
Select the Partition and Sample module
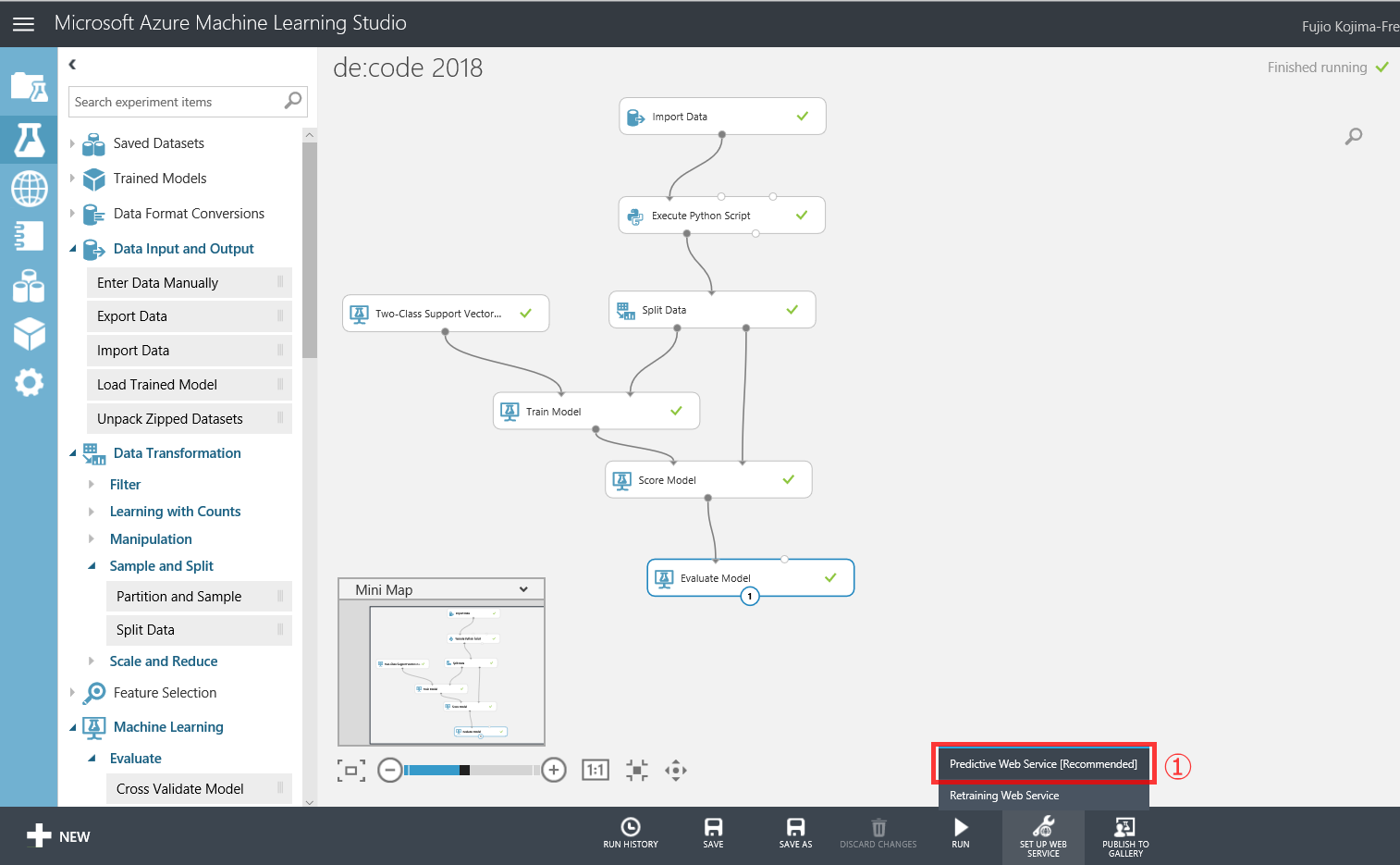pyautogui.click(x=199, y=597)
